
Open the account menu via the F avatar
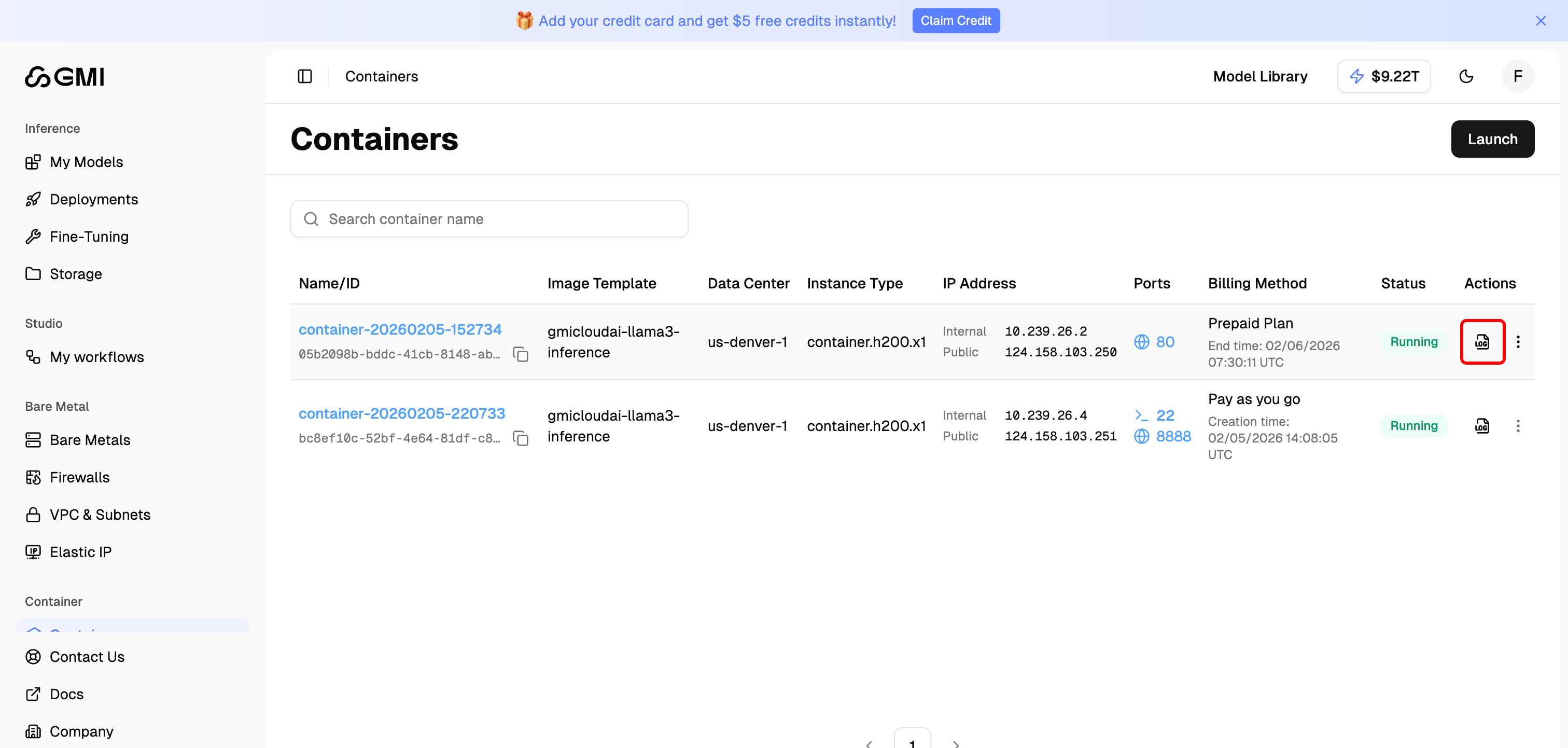[x=1518, y=76]
